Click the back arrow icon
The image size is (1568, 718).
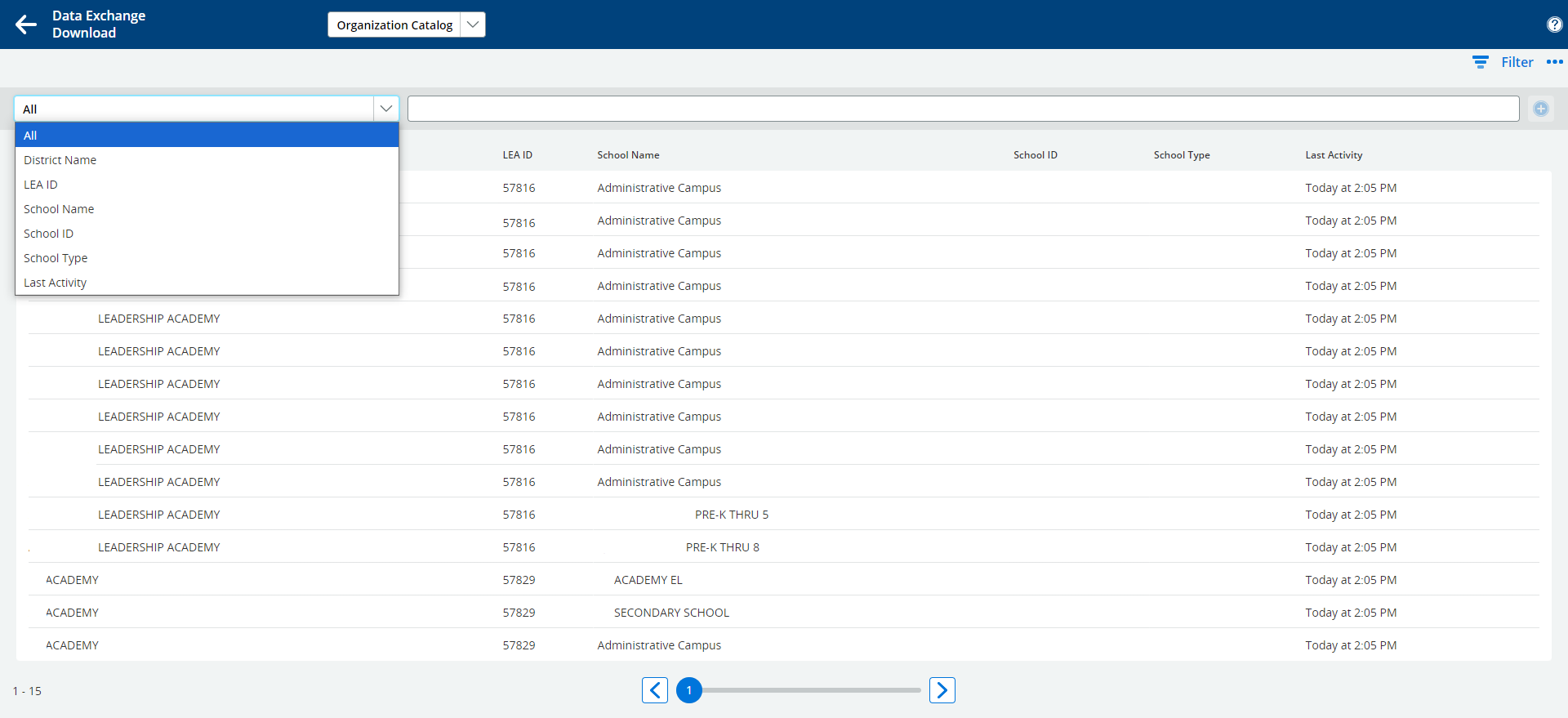pyautogui.click(x=26, y=25)
